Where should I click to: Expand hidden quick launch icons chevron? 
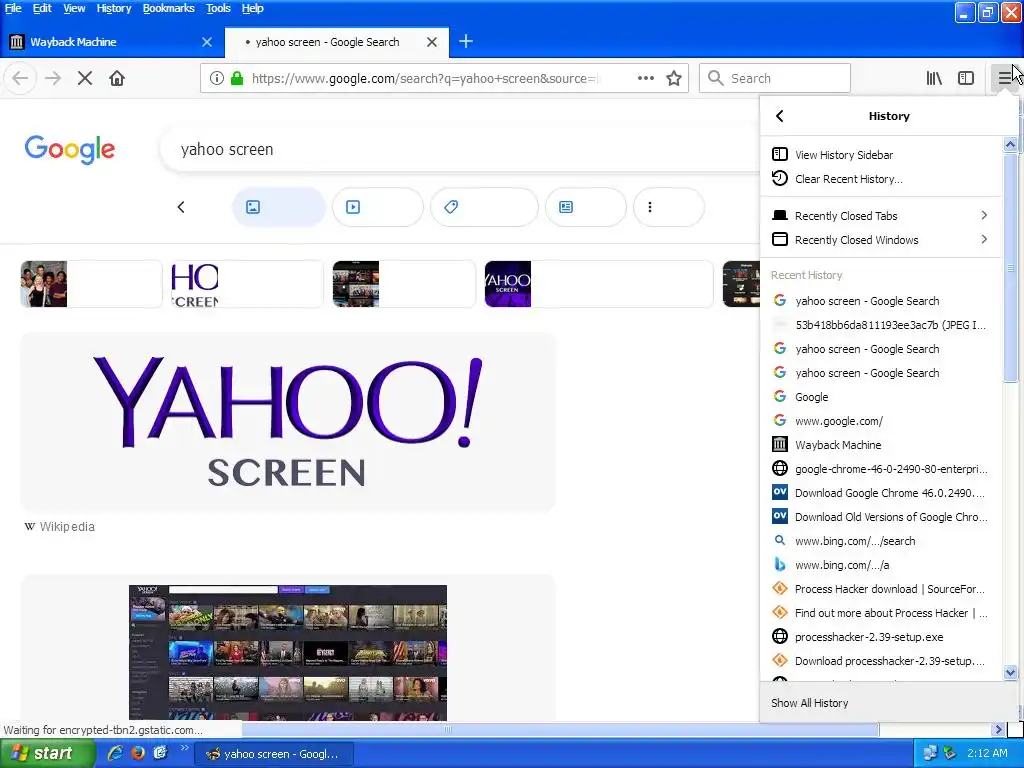pyautogui.click(x=184, y=748)
